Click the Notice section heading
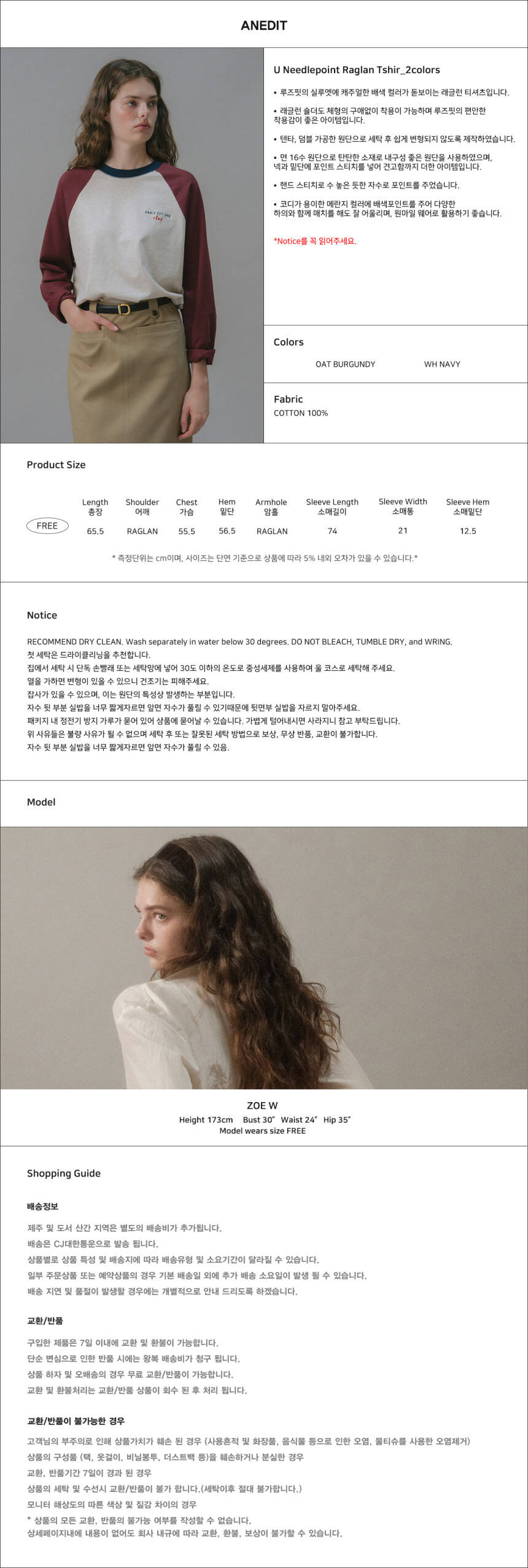Screen dimensions: 528x1568 [x=42, y=615]
